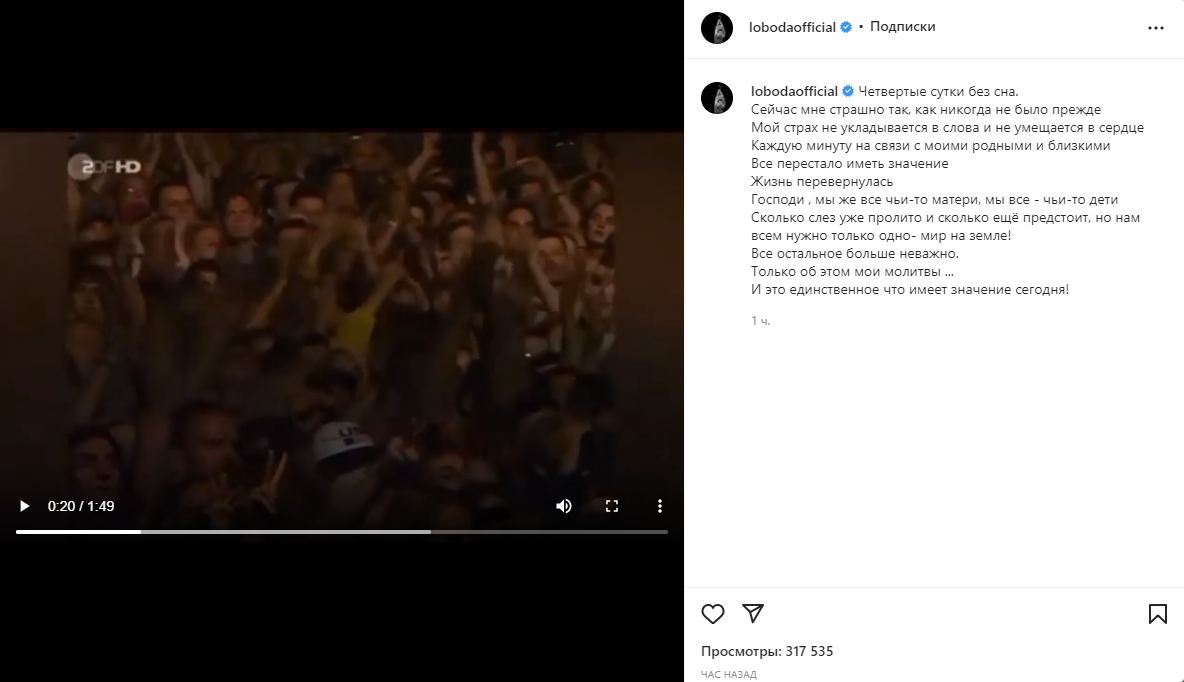Open lobodaofficial link in the caption

point(794,91)
